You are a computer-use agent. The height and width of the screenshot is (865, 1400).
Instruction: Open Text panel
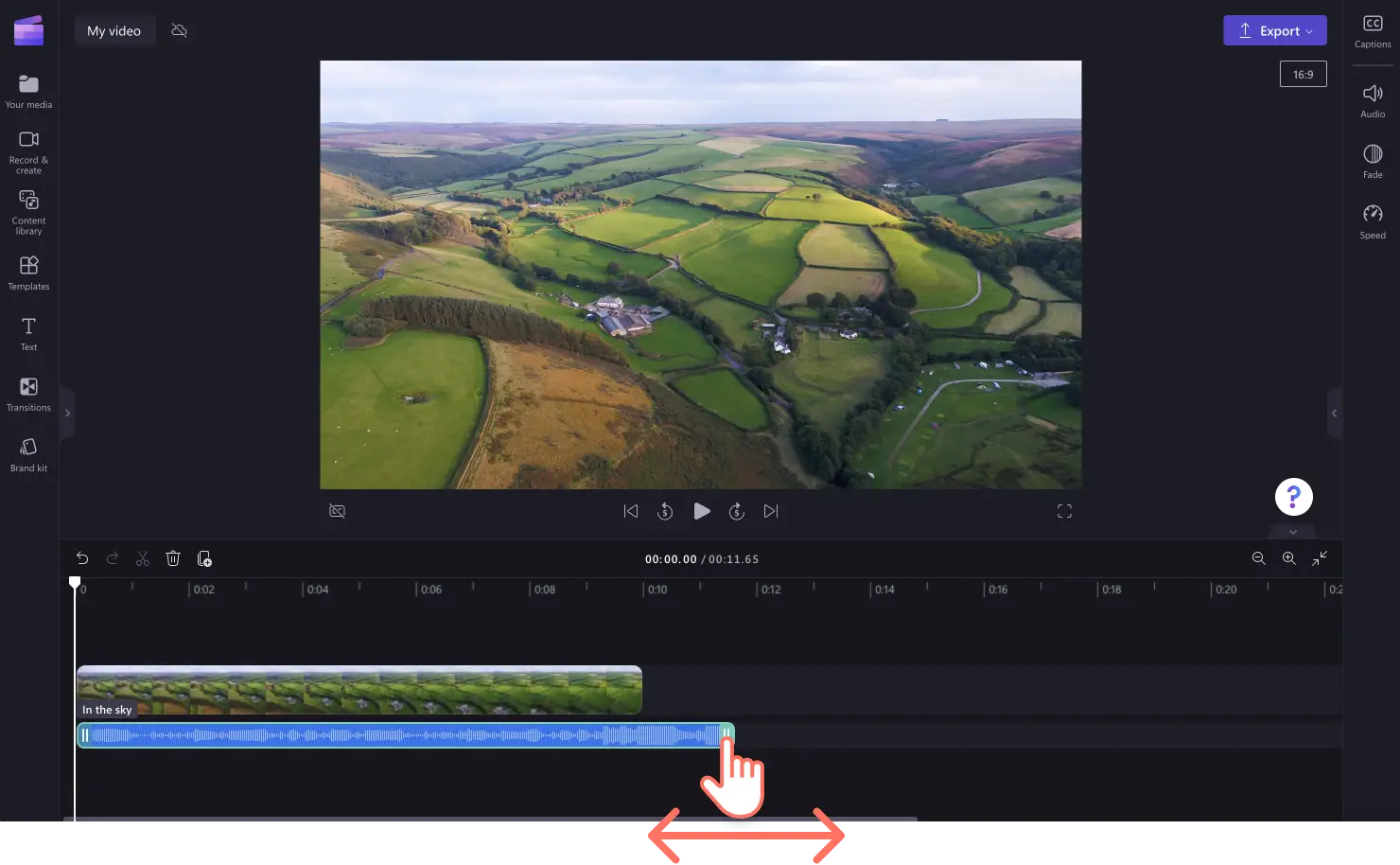point(28,333)
